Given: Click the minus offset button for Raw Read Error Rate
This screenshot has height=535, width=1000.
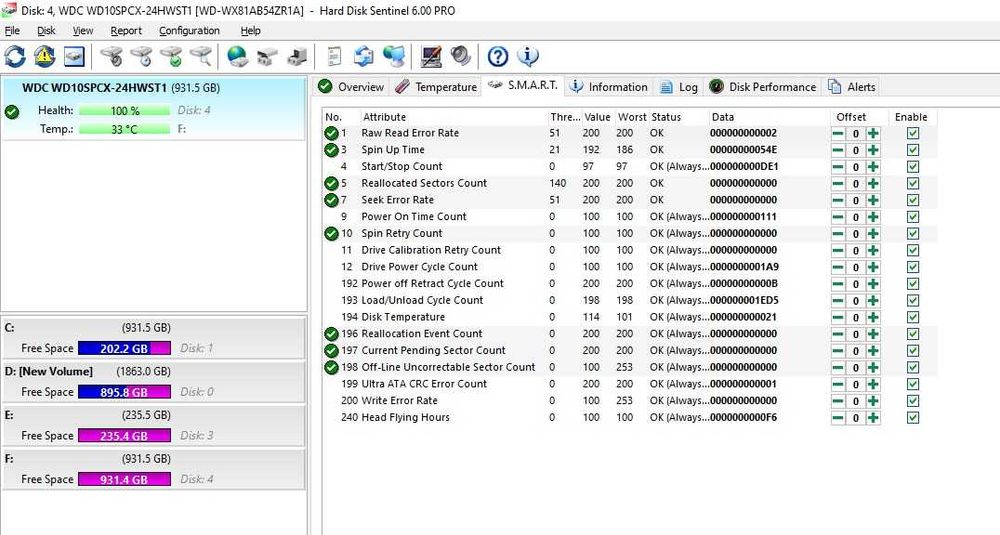Looking at the screenshot, I should (838, 133).
